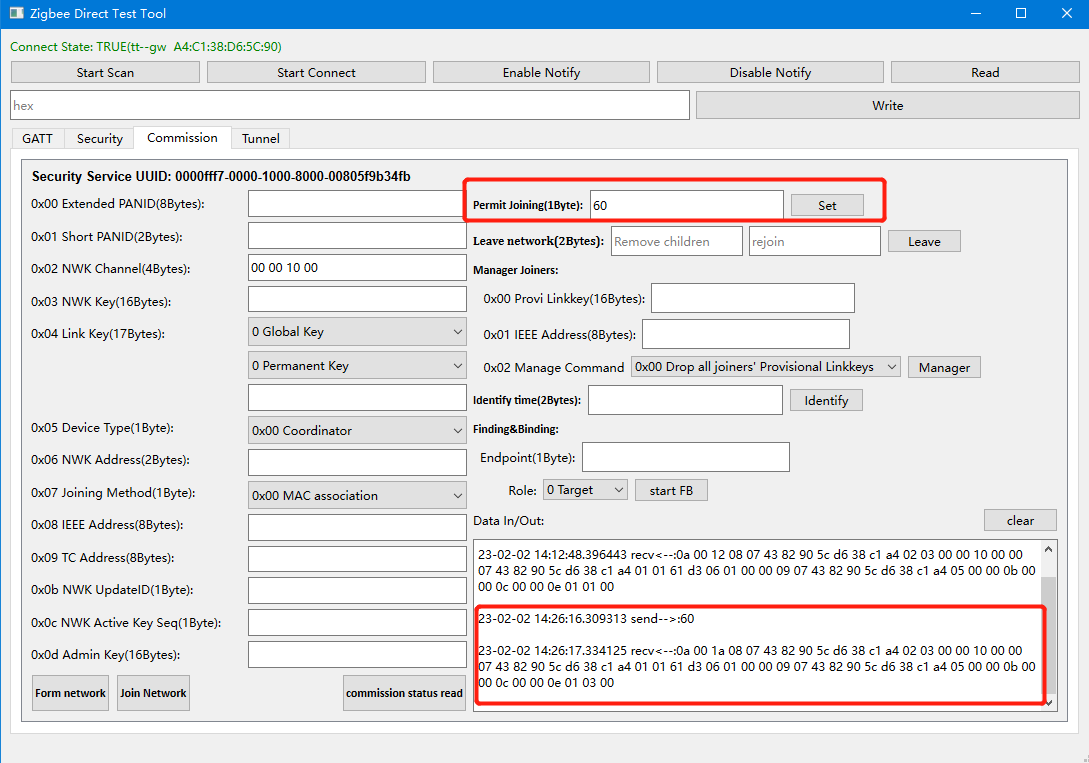Click the Permit Joining Set button

(827, 206)
